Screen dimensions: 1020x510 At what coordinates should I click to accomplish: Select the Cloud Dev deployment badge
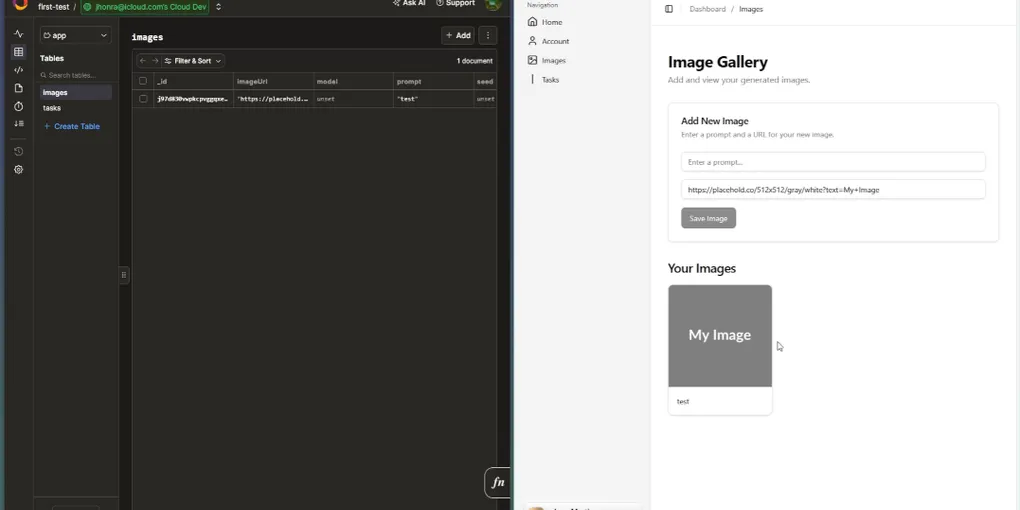[145, 7]
